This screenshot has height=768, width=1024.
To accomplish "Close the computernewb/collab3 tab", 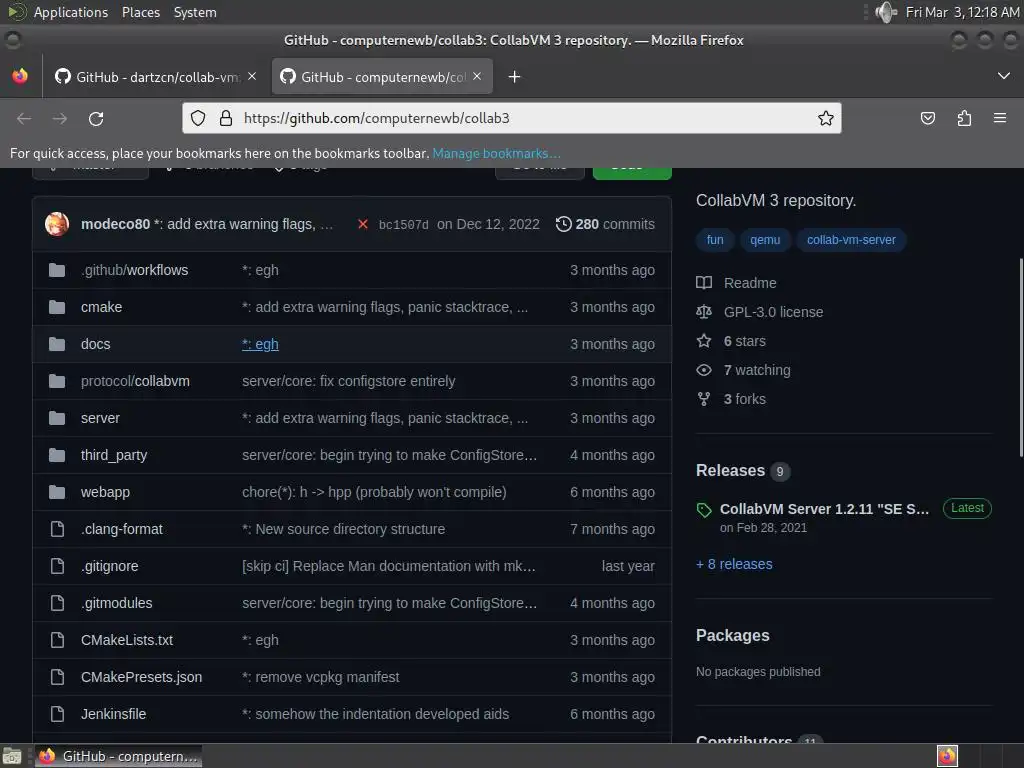I will pyautogui.click(x=477, y=76).
